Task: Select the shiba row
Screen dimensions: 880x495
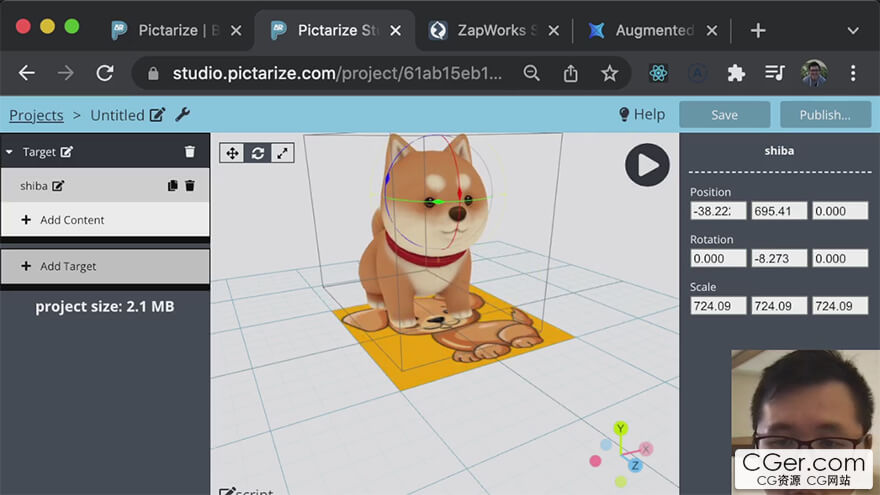Action: [x=105, y=186]
